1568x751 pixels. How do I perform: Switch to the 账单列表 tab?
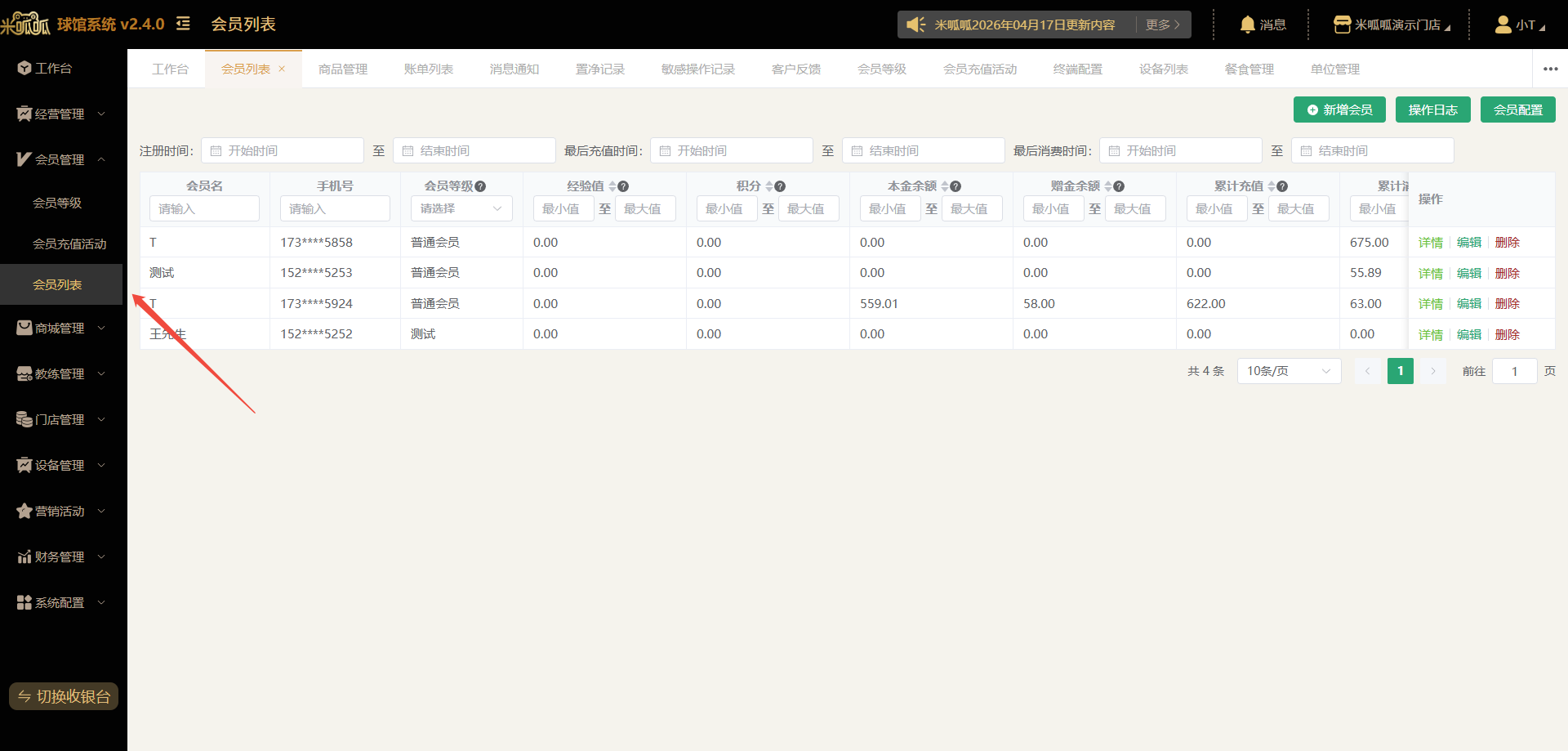pos(429,69)
